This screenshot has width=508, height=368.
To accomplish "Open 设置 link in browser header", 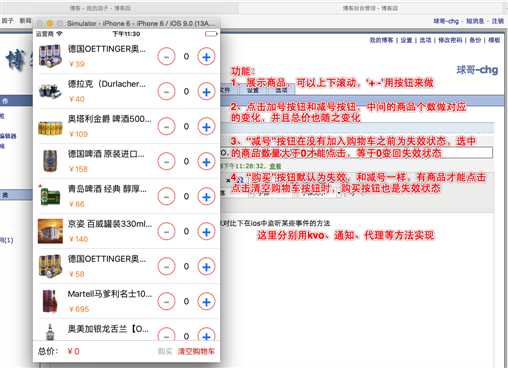I will [x=406, y=40].
